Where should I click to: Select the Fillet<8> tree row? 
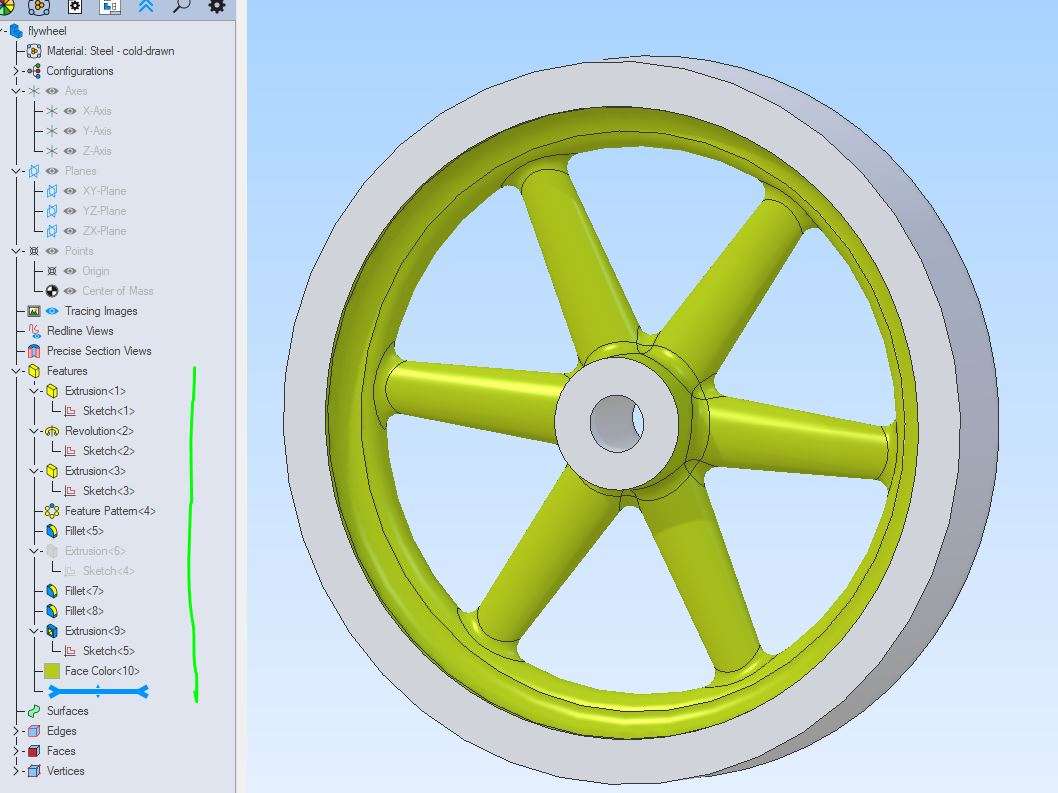tap(75, 611)
